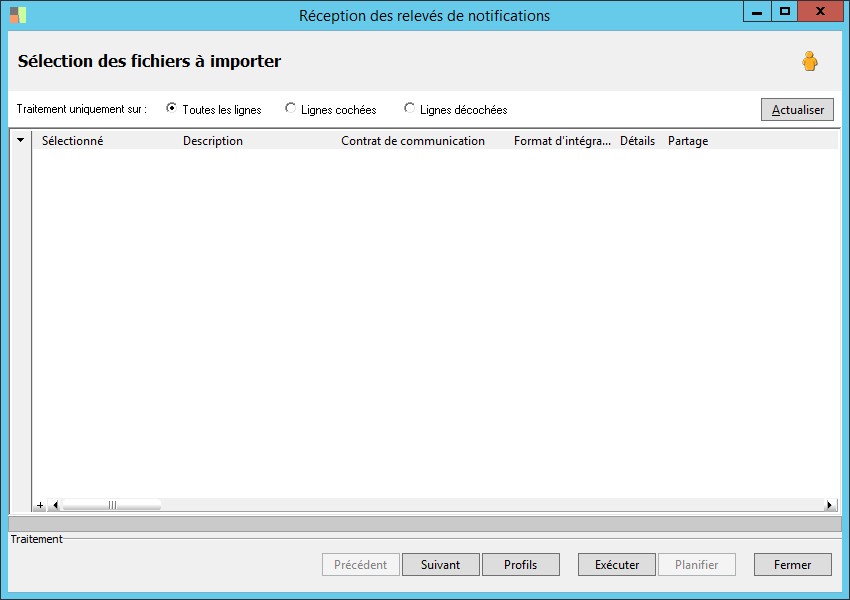Click the right scroll arrow
Screen dimensions: 850x600
[829, 505]
